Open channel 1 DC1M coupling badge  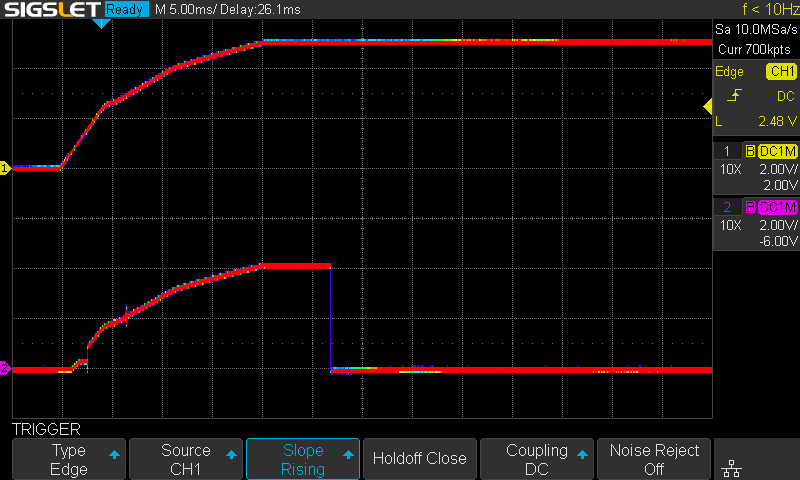pyautogui.click(x=778, y=151)
